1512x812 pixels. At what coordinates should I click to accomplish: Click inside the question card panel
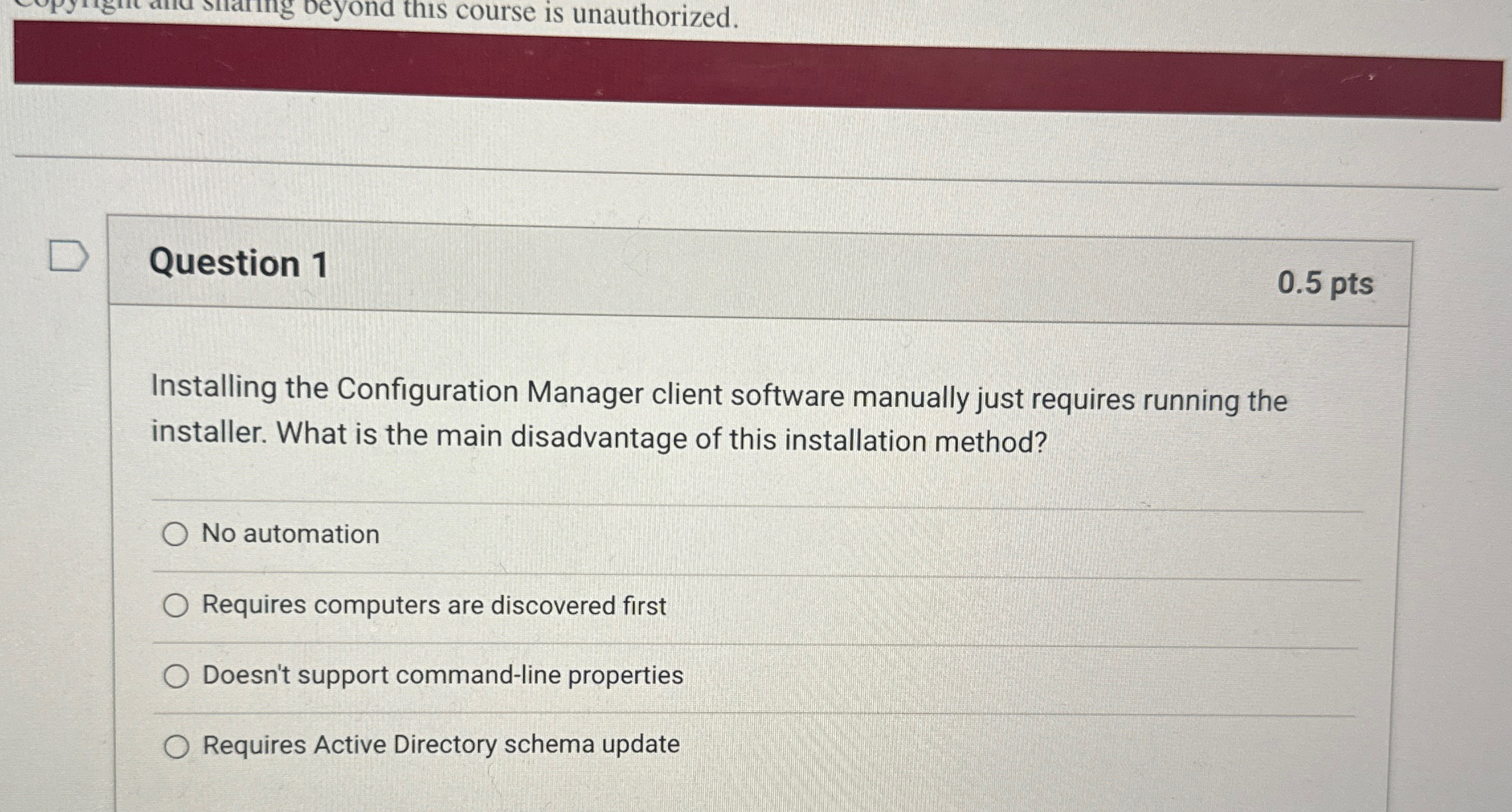pos(927,463)
